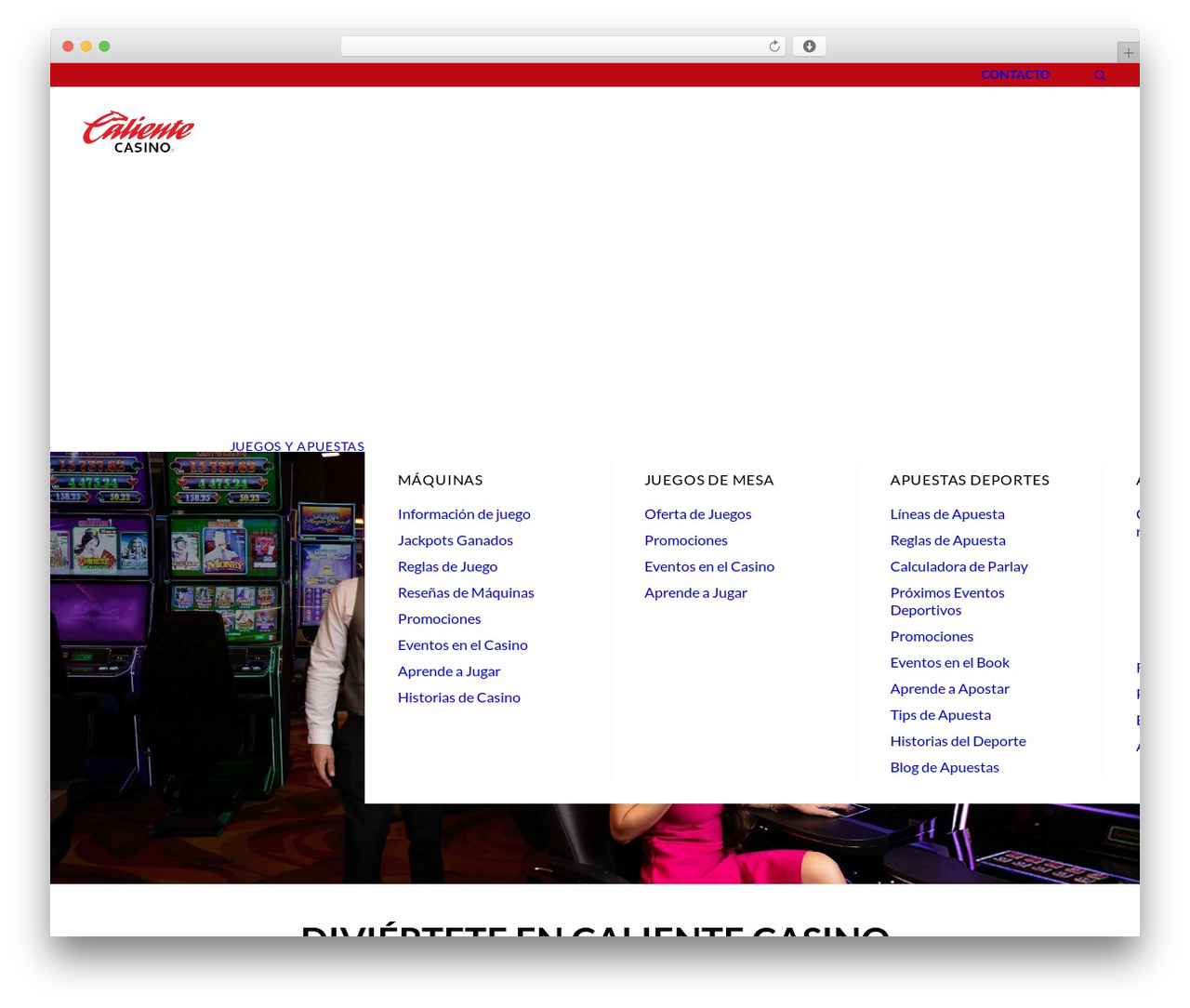
Task: Open Próximos Eventos Deportivos
Action: (947, 602)
